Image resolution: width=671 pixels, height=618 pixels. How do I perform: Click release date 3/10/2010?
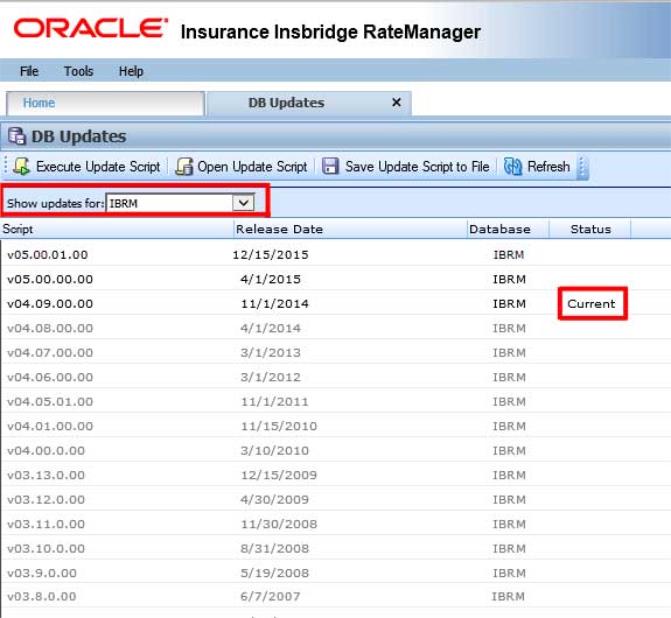tap(274, 450)
